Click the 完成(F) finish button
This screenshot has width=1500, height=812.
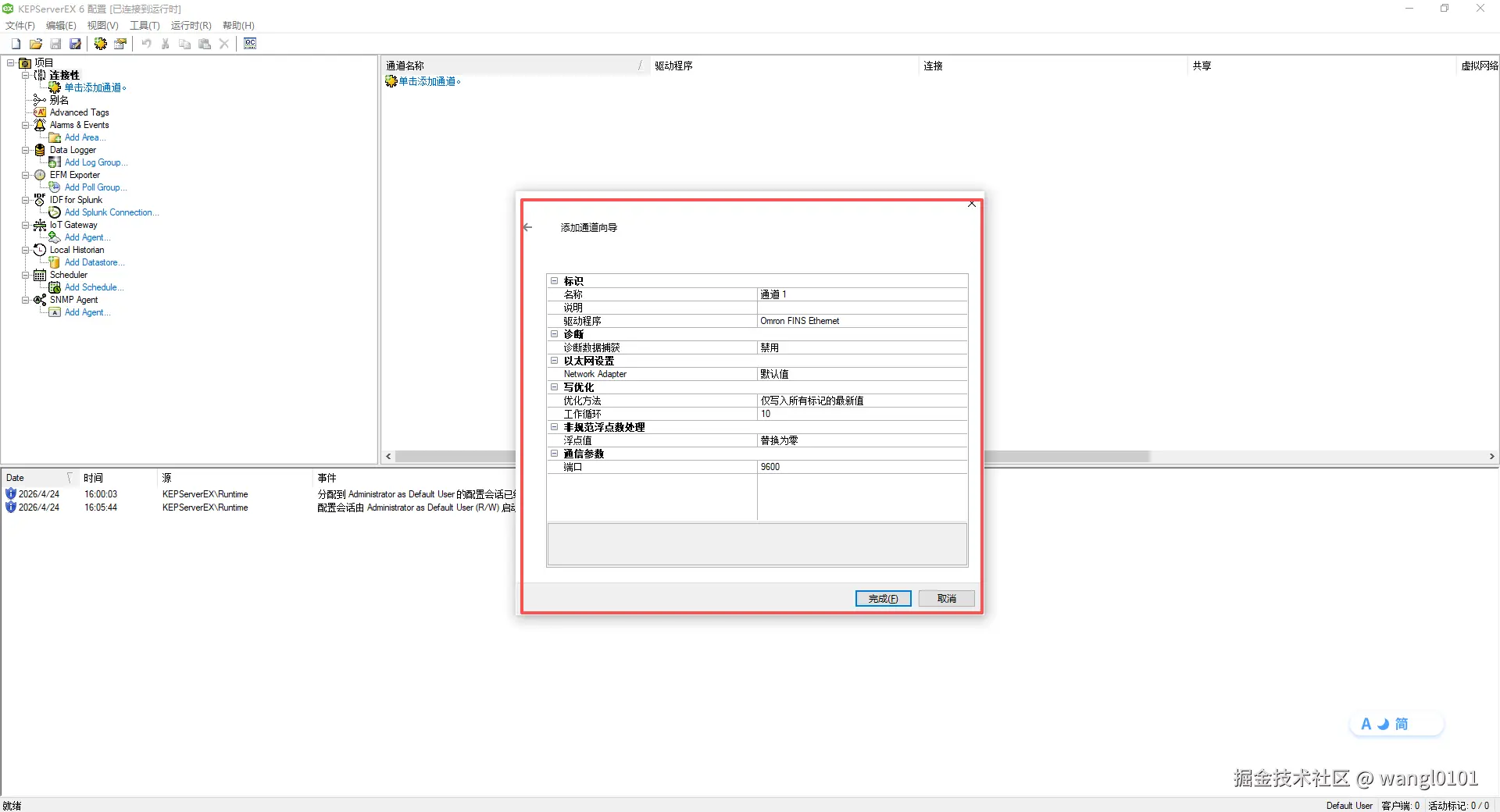tap(884, 599)
